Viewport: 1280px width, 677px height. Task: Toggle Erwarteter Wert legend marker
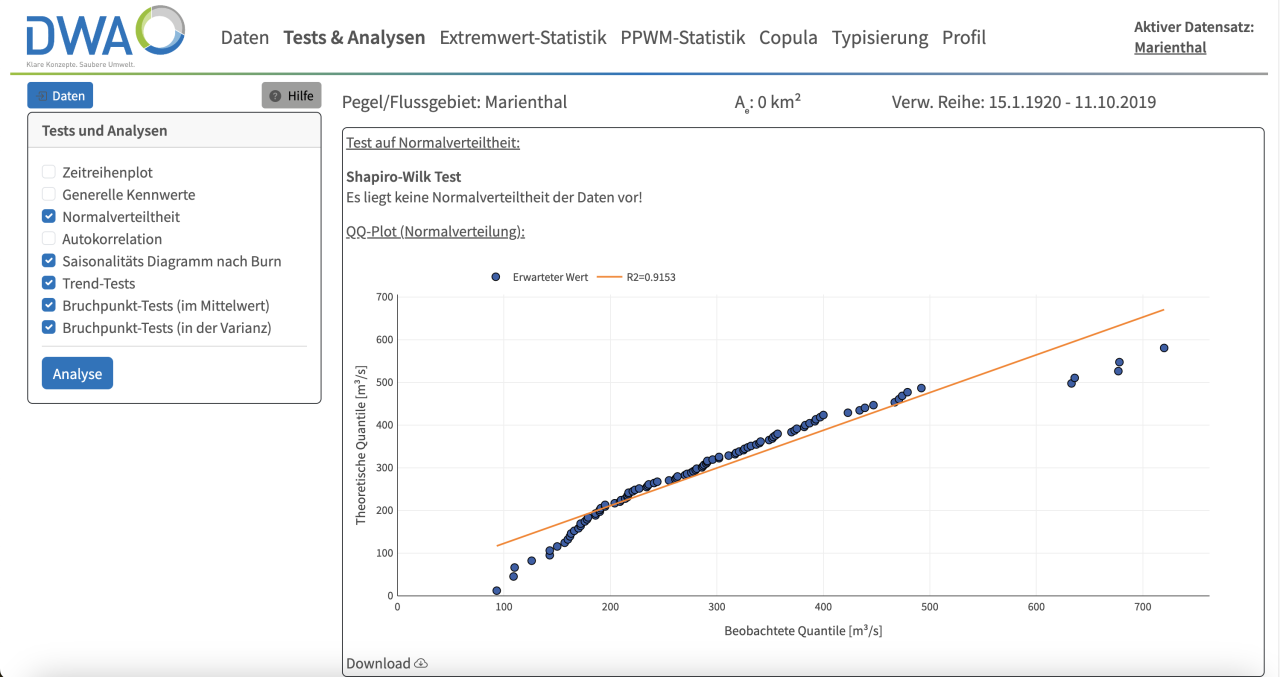click(x=496, y=277)
